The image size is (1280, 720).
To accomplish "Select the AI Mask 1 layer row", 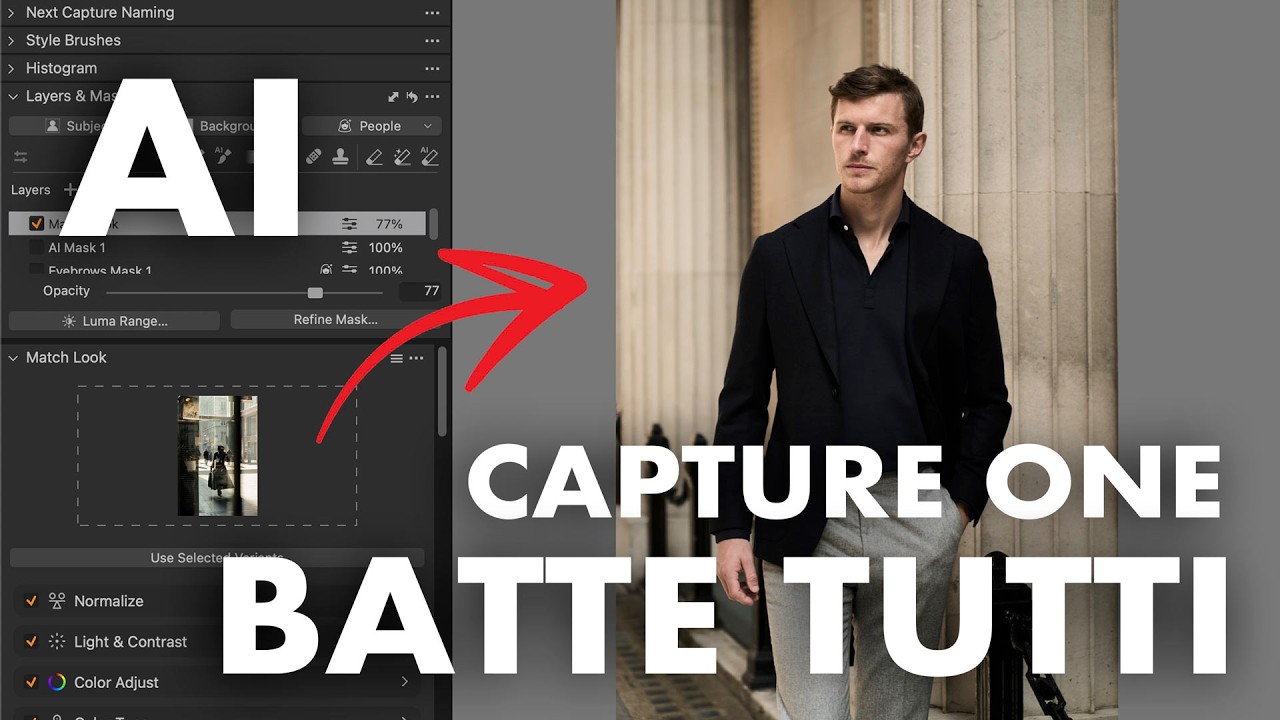I will 217,248.
